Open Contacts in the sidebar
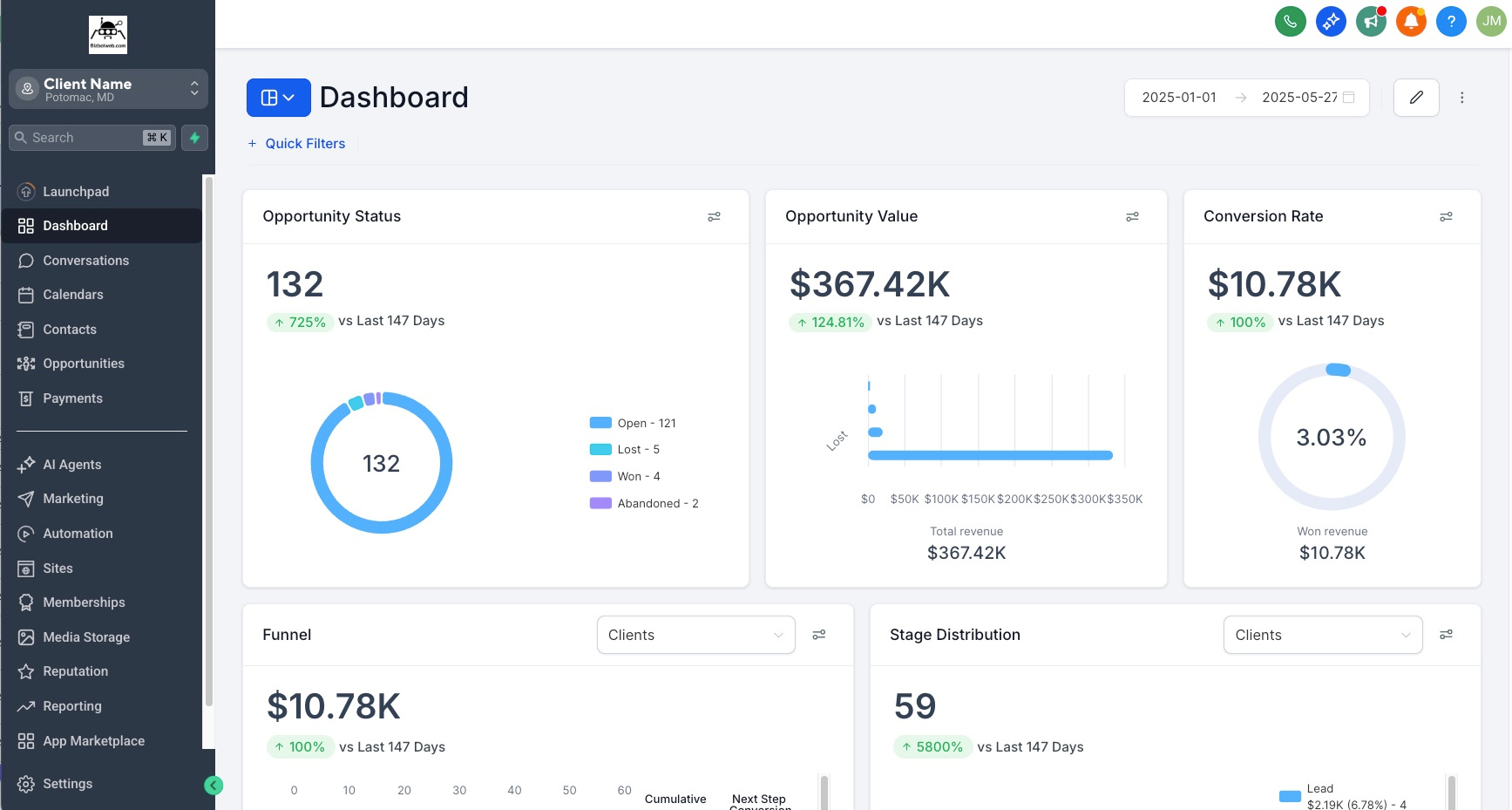This screenshot has width=1512, height=810. [101, 330]
